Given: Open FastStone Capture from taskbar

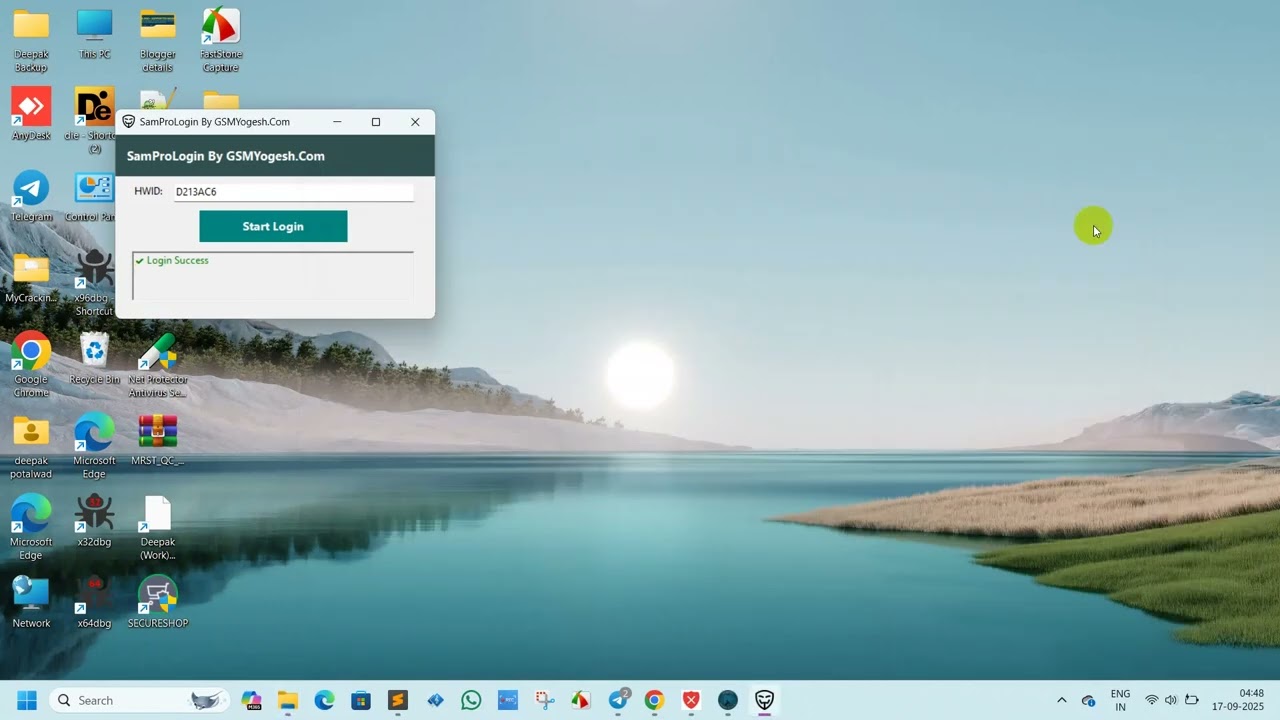Looking at the screenshot, I should [x=581, y=700].
